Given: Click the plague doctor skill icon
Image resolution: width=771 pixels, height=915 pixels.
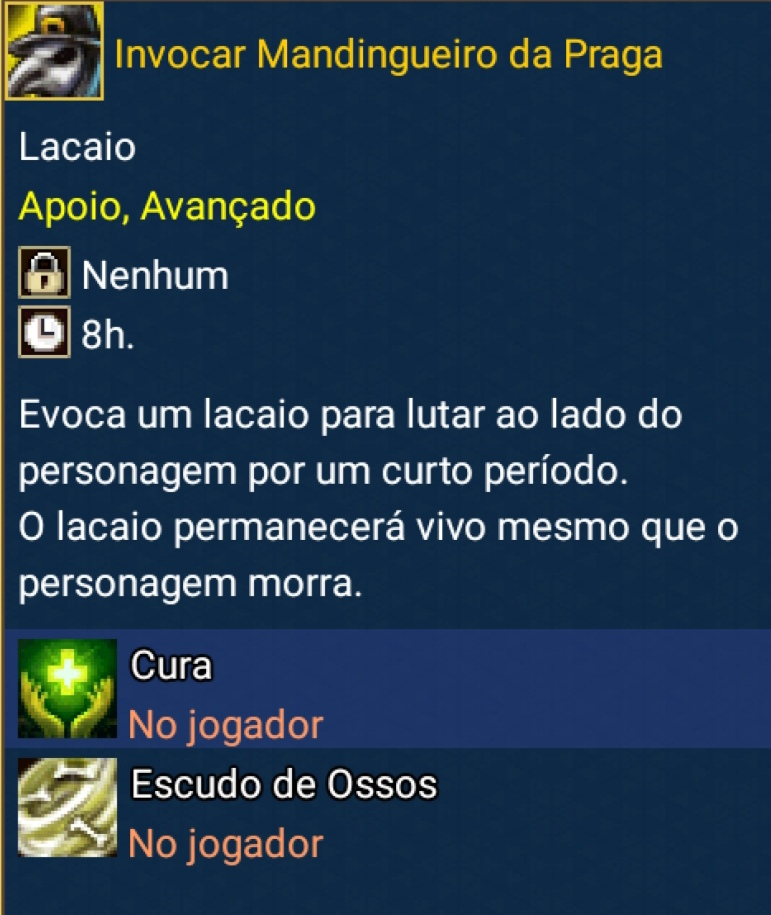Looking at the screenshot, I should [x=54, y=51].
